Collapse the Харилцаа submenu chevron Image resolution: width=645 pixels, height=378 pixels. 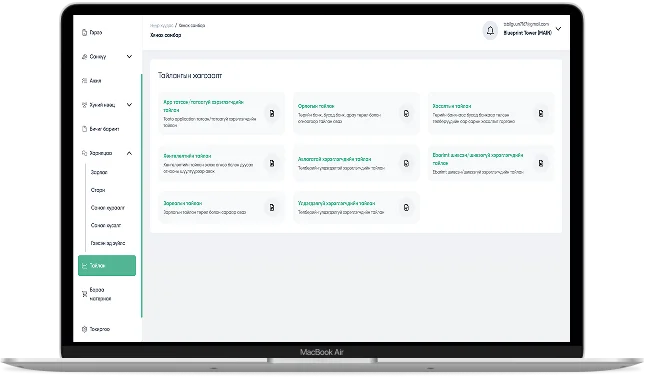coord(129,153)
